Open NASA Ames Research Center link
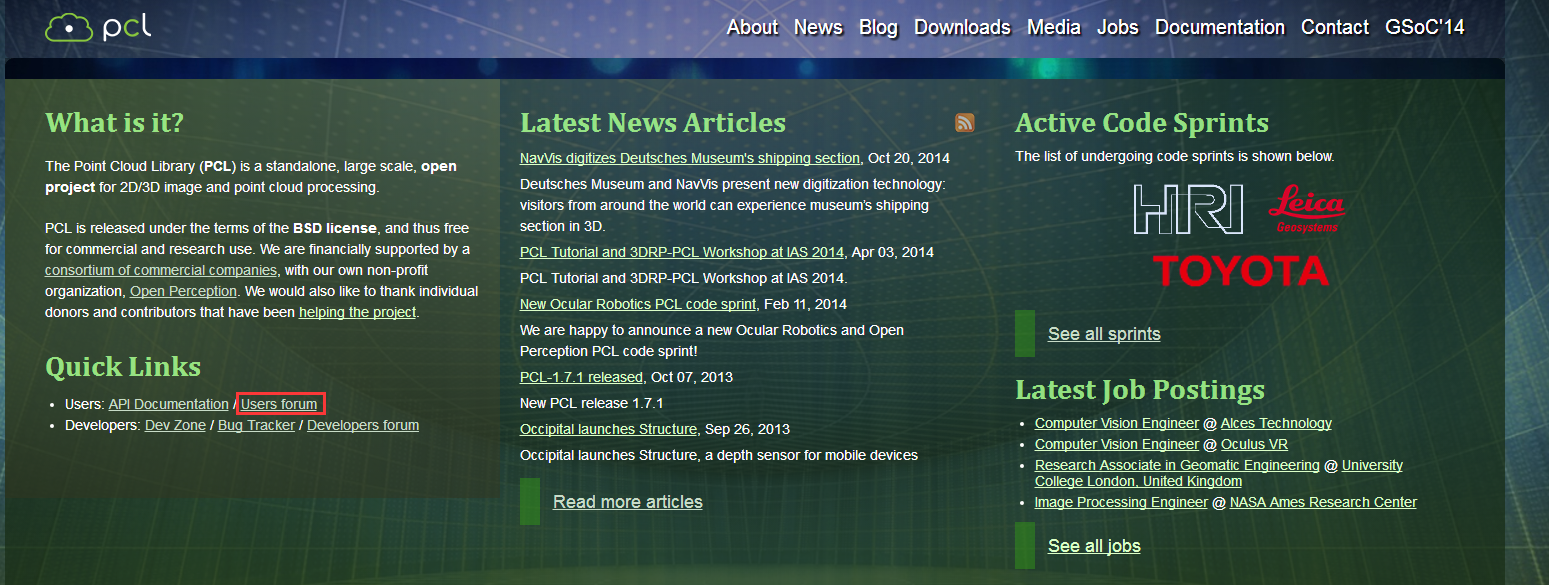The height and width of the screenshot is (585, 1549). click(1323, 502)
